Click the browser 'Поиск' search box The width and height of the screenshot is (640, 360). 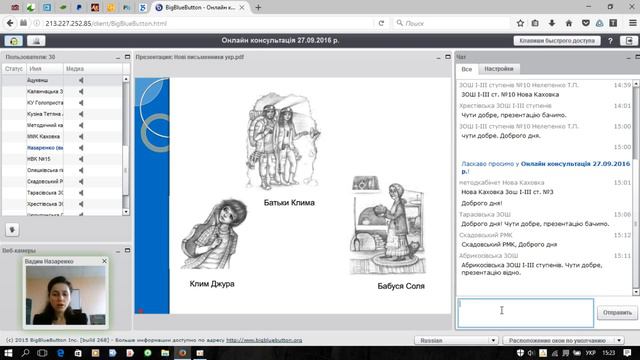pyautogui.click(x=451, y=23)
